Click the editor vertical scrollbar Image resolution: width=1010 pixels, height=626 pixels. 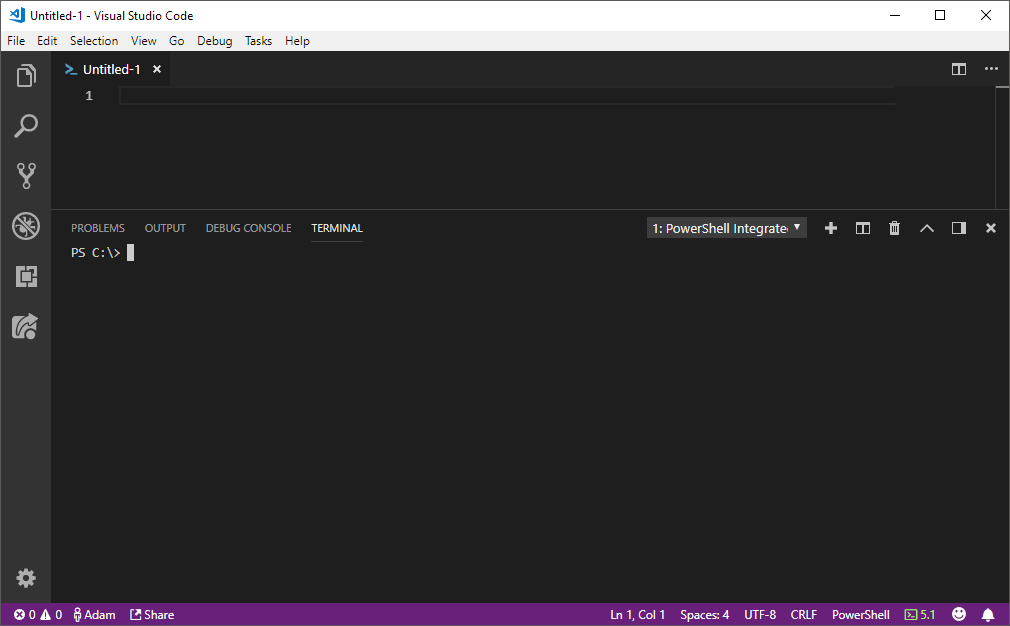coord(1002,147)
